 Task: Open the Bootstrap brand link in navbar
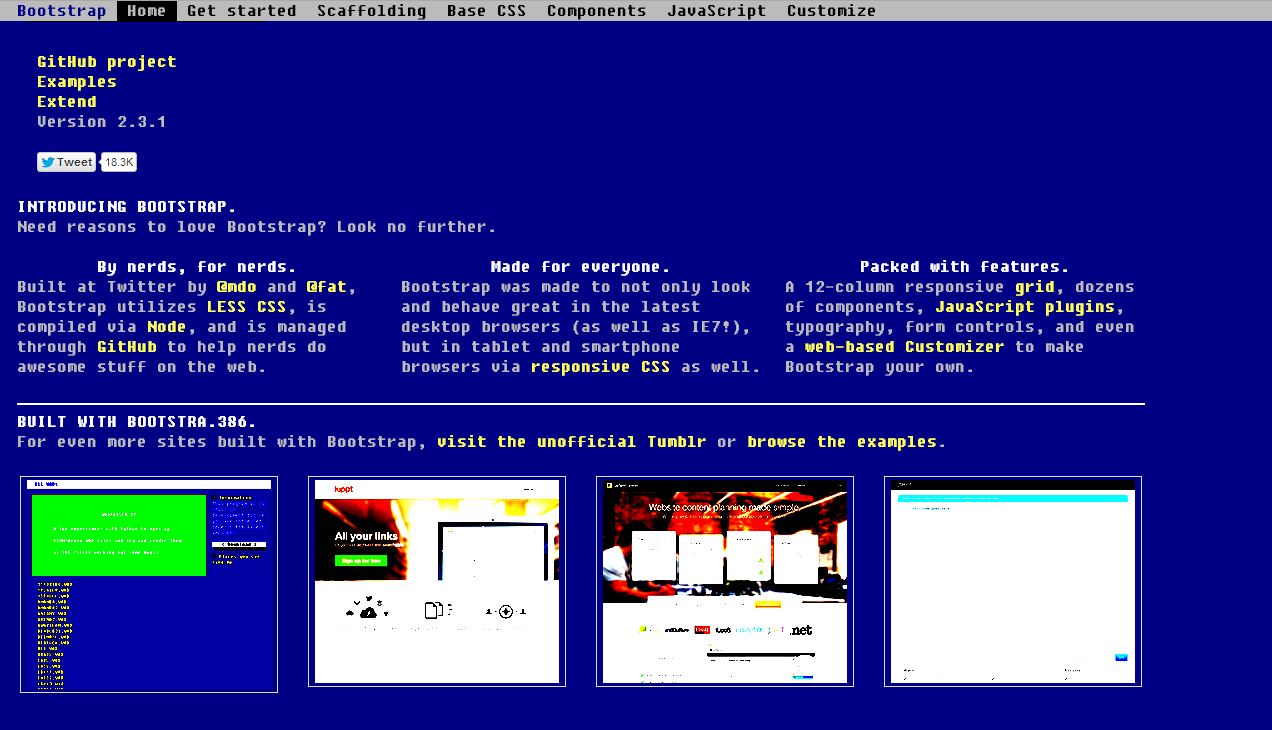[61, 11]
